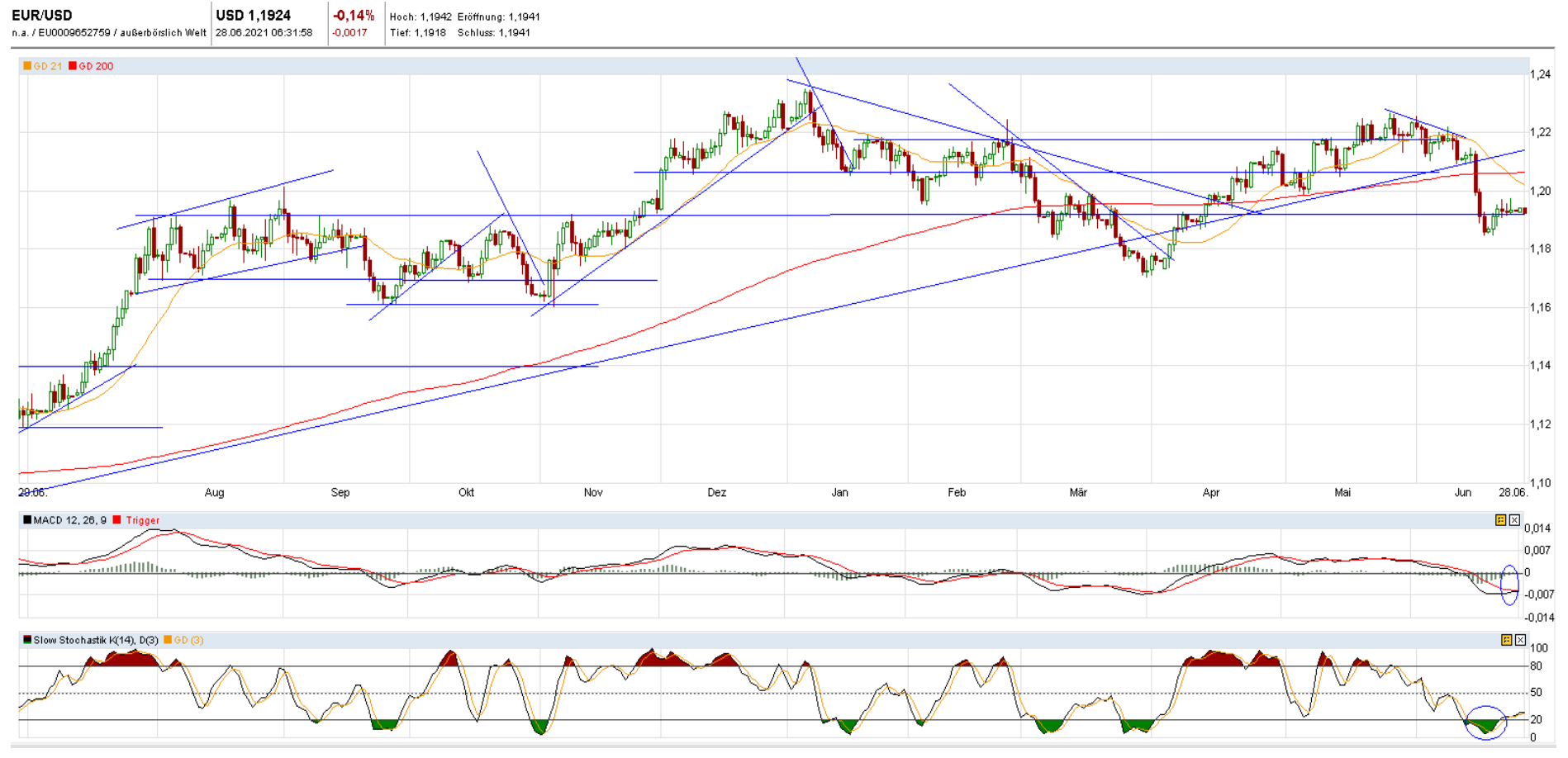
Task: Click the 1,16 price axis label
Action: click(x=1540, y=308)
